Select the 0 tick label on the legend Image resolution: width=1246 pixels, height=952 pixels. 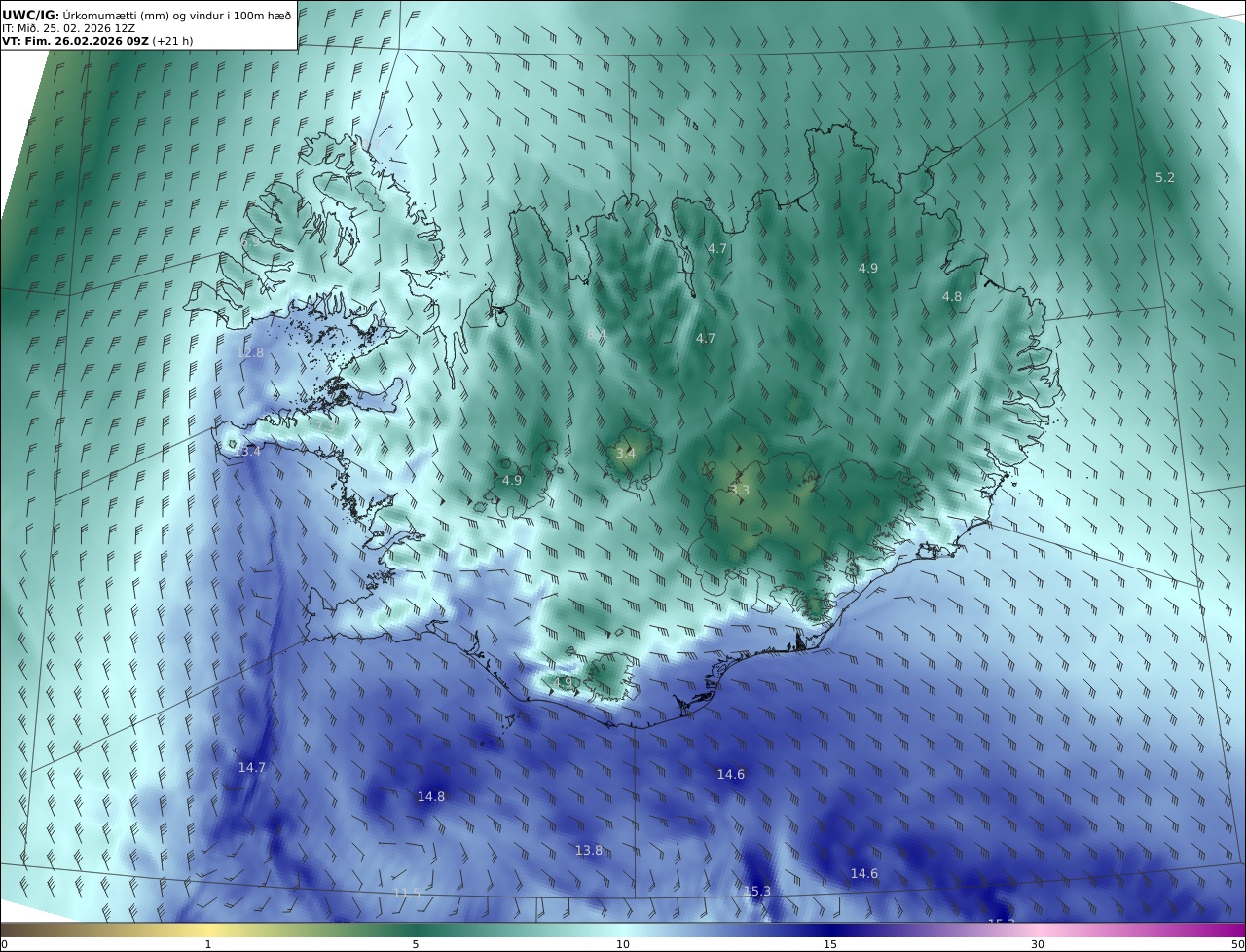click(x=4, y=944)
